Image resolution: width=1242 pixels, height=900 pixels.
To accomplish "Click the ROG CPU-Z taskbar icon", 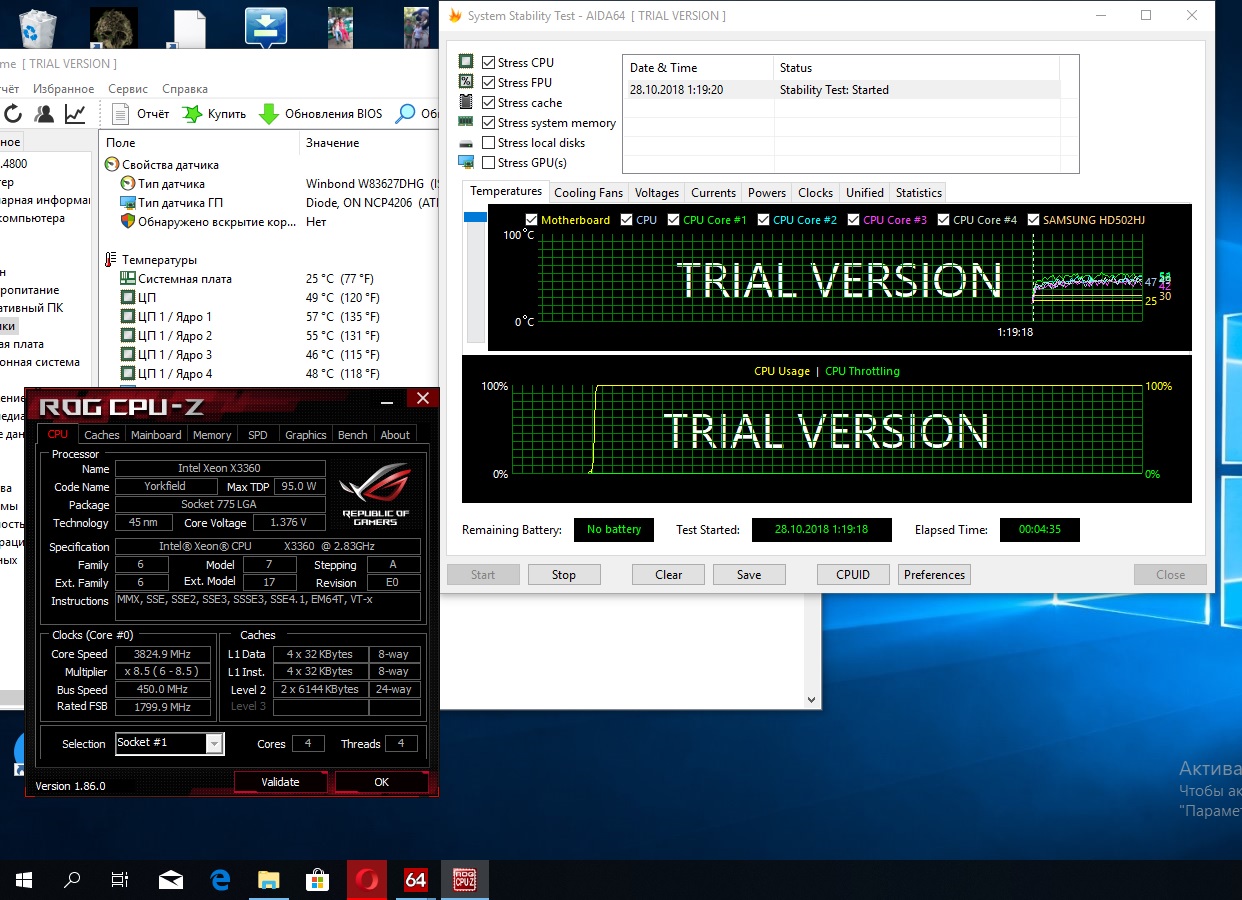I will (x=464, y=880).
